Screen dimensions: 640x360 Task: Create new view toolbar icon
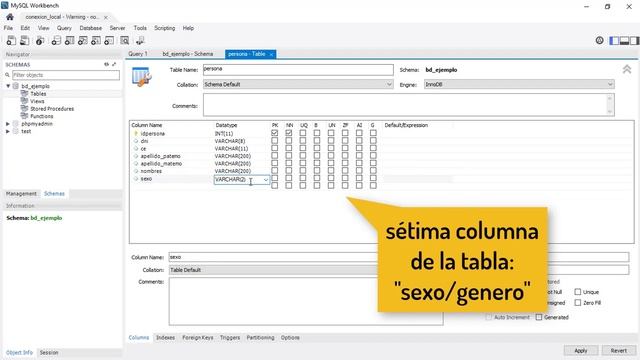[82, 40]
